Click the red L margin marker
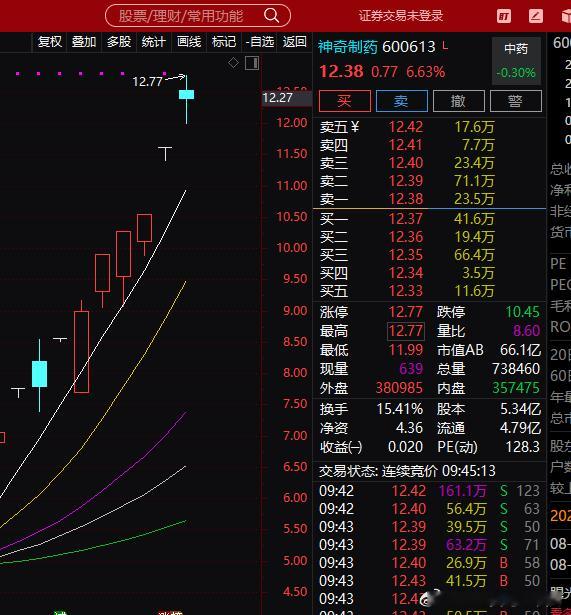The width and height of the screenshot is (571, 615). pos(445,45)
